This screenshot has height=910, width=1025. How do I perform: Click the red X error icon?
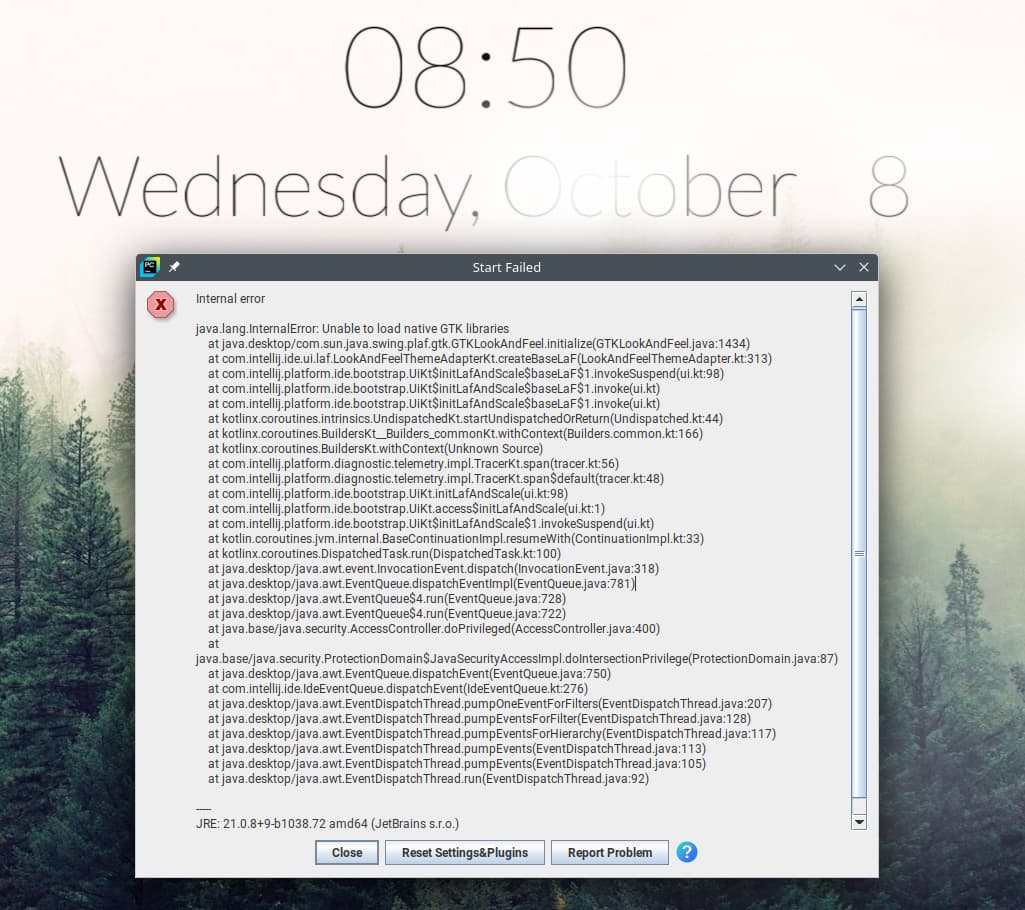[160, 305]
